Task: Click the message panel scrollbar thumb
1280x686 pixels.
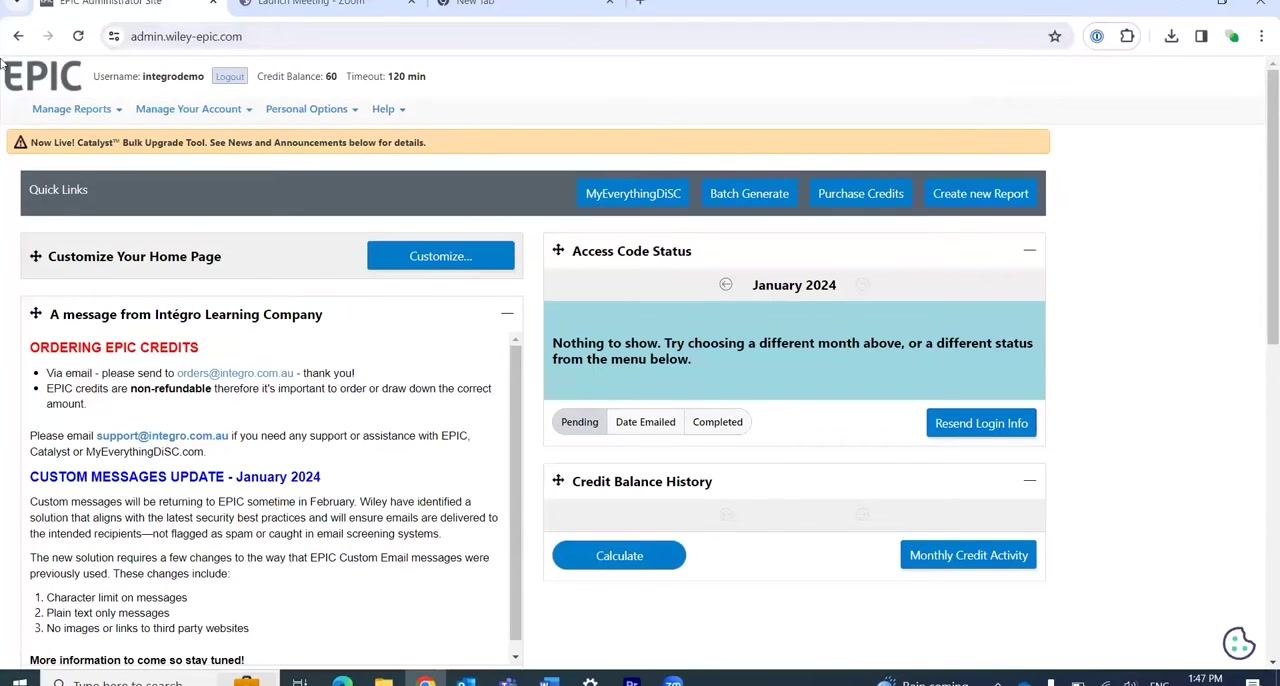Action: click(516, 493)
